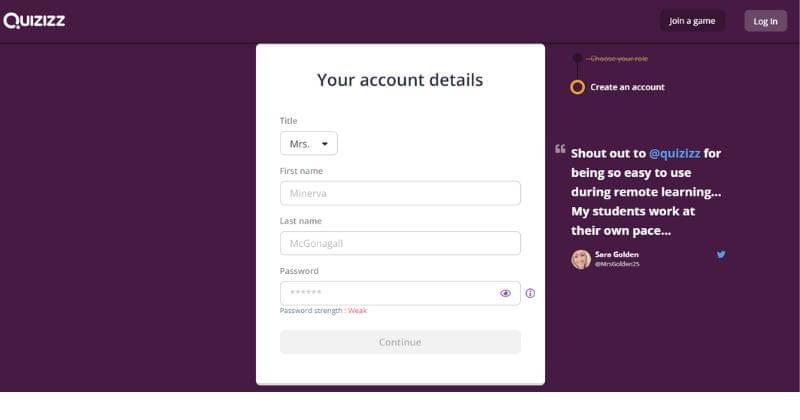Click the completed Choose your role step dot
The image size is (800, 420).
pos(577,58)
